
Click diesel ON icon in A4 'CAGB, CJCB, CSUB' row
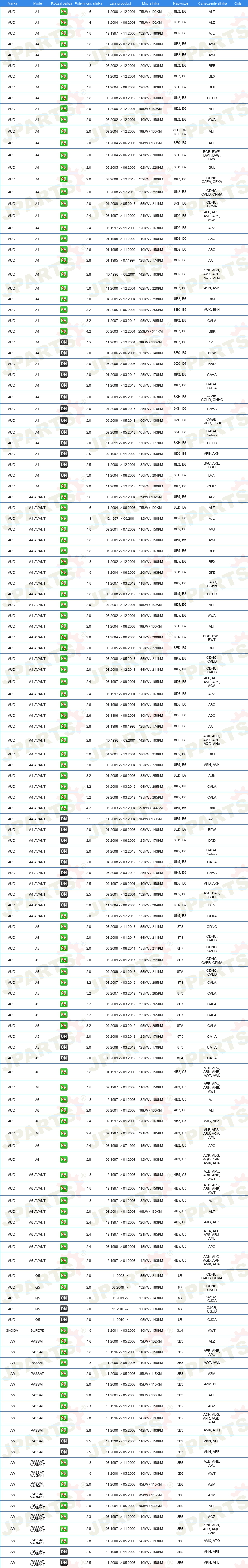tap(63, 421)
